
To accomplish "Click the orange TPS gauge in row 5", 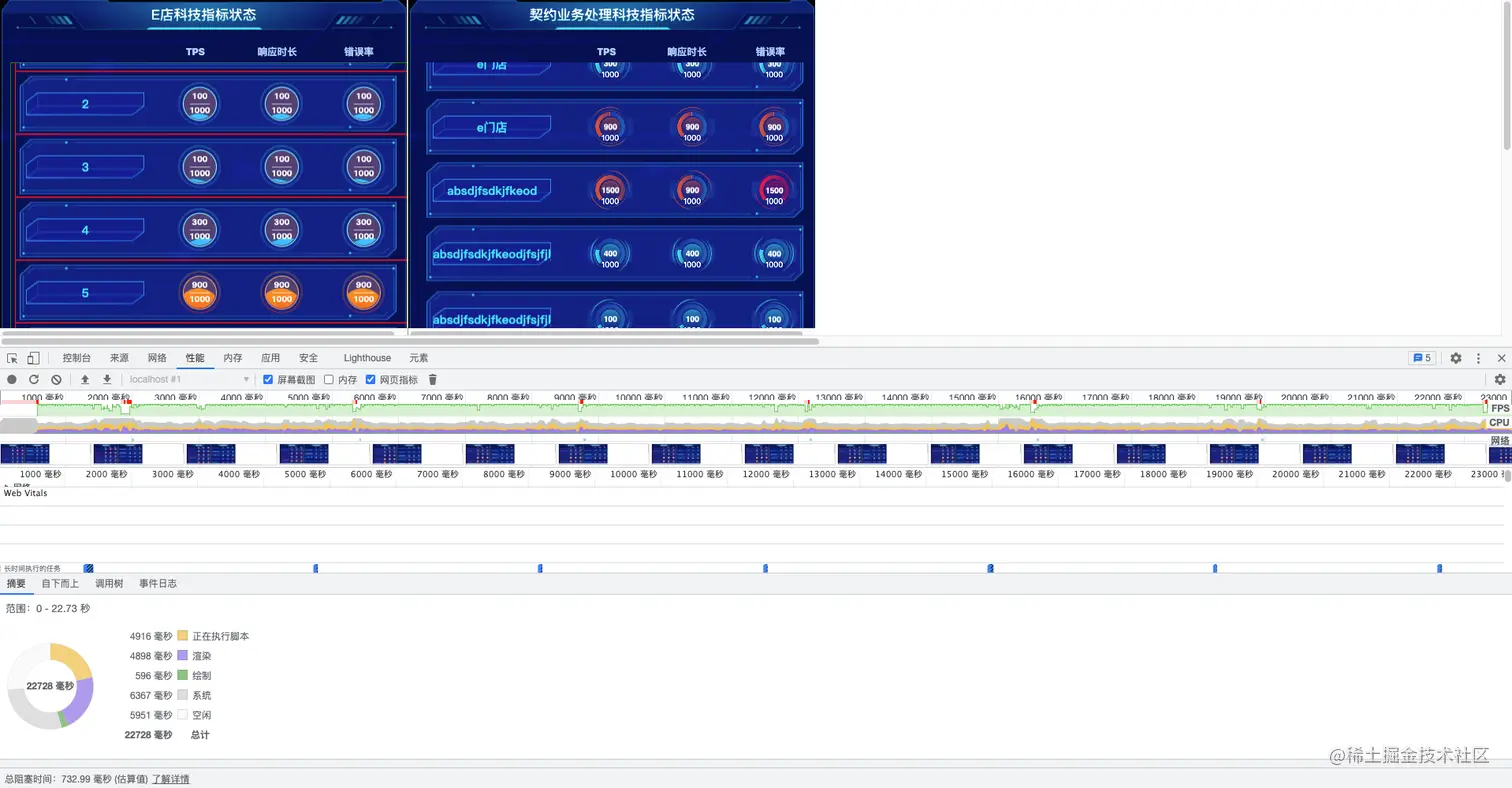I will (x=200, y=292).
